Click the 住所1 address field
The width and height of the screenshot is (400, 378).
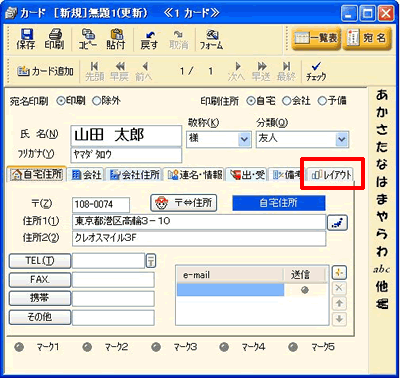(199, 222)
